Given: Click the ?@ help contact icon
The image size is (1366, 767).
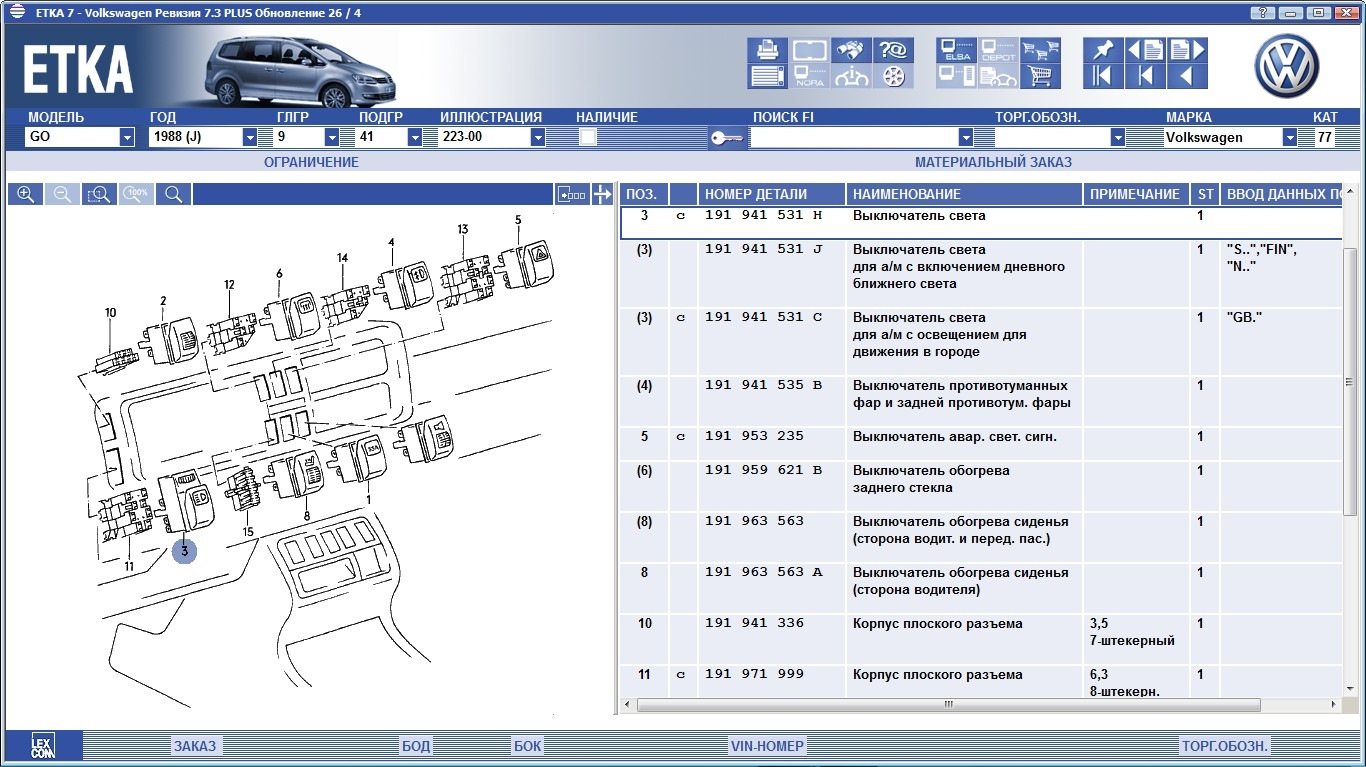Looking at the screenshot, I should tap(892, 49).
